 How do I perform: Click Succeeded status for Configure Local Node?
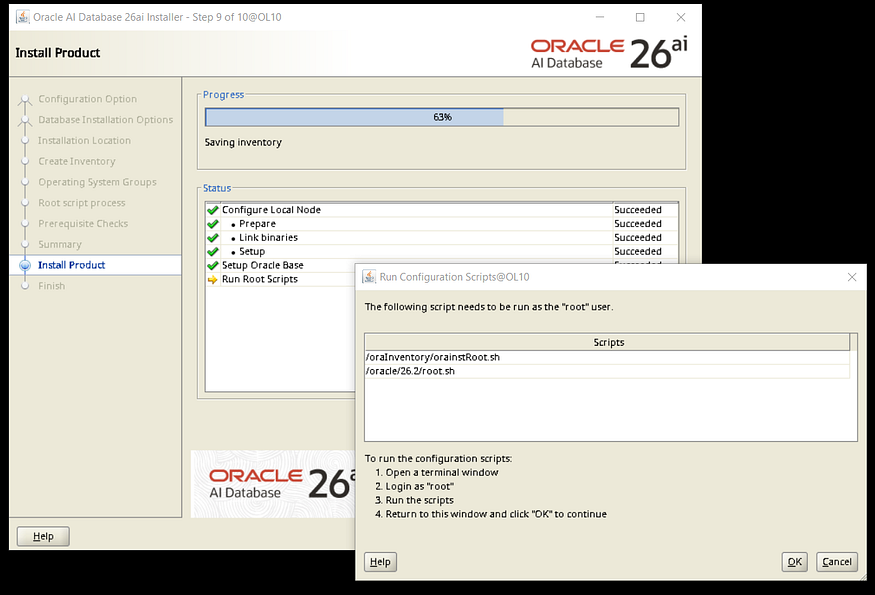638,210
